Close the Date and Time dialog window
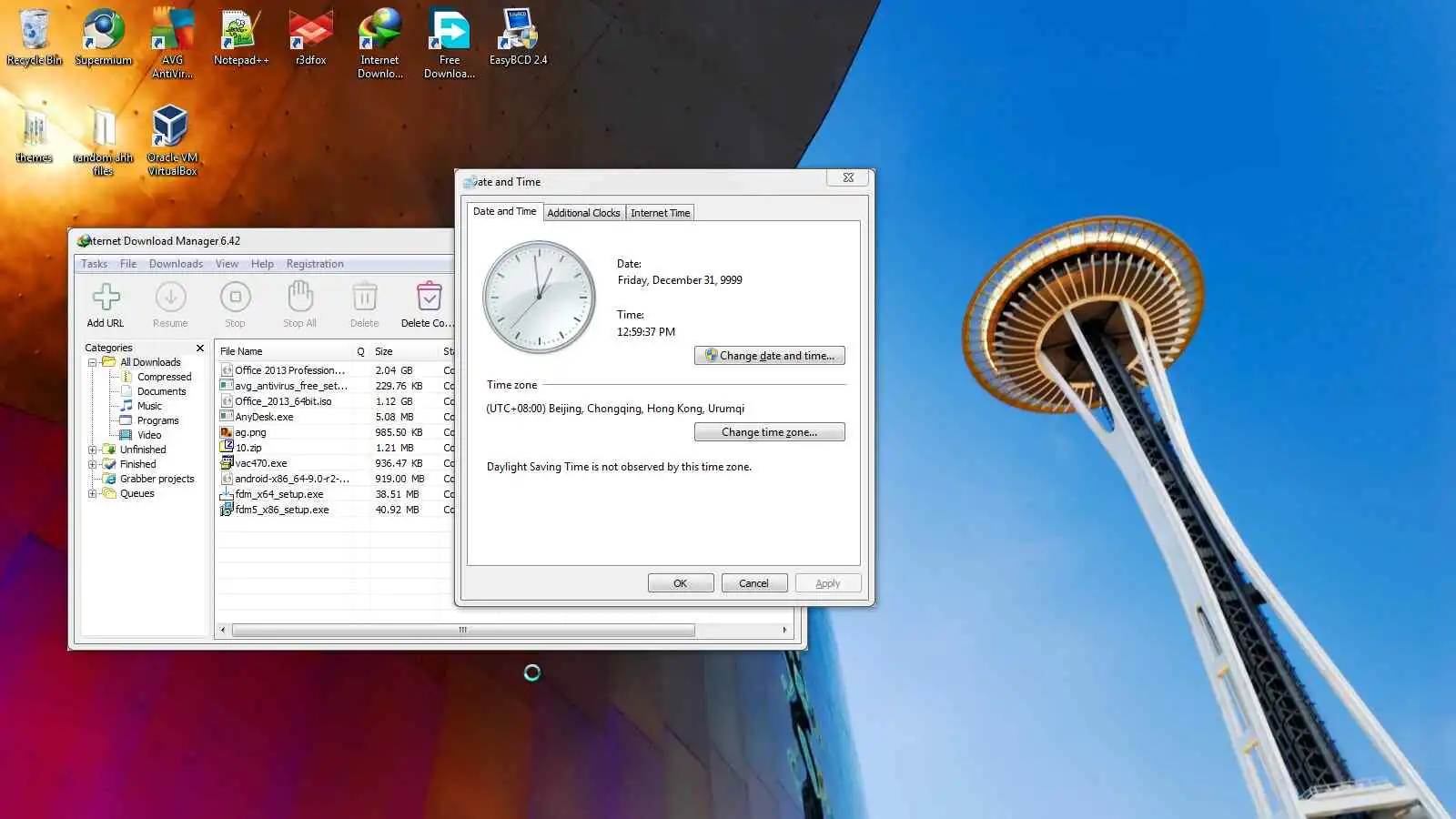 tap(848, 177)
